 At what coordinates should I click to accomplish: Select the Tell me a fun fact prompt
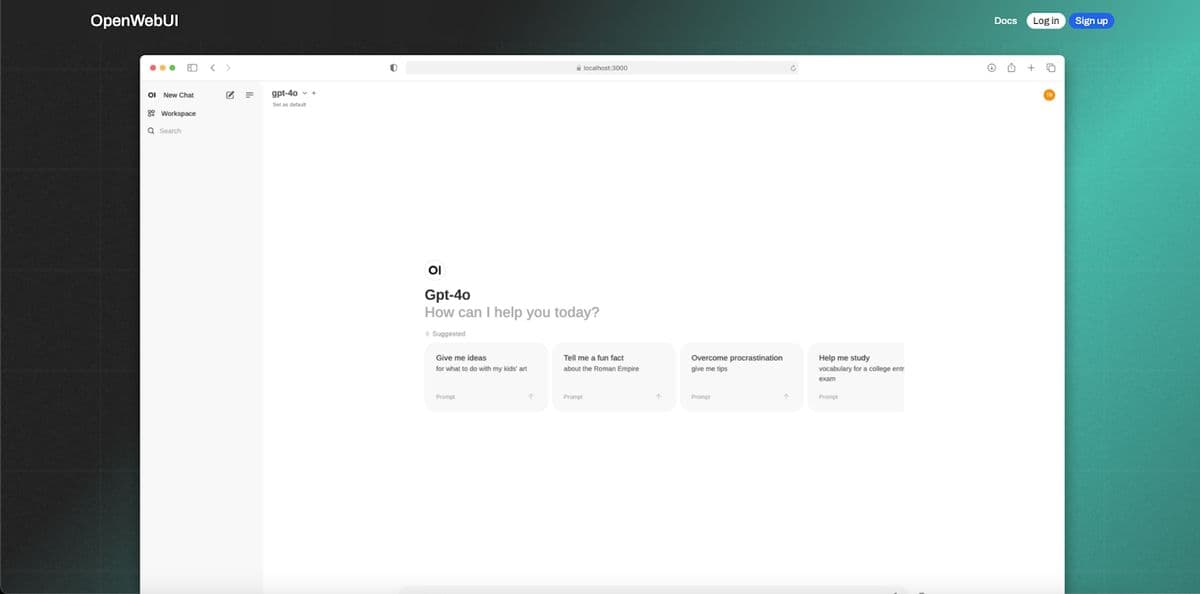613,375
